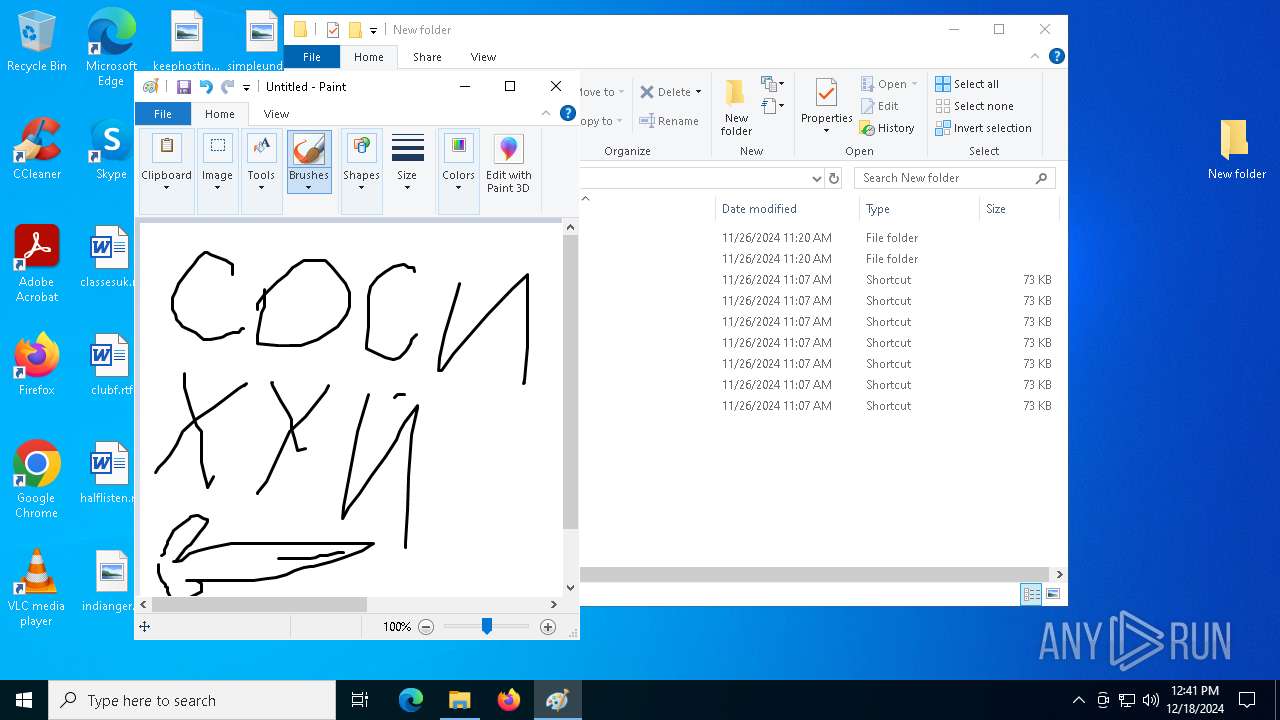Open the Firefox desktop icon
Viewport: 1280px width, 720px height.
37,364
